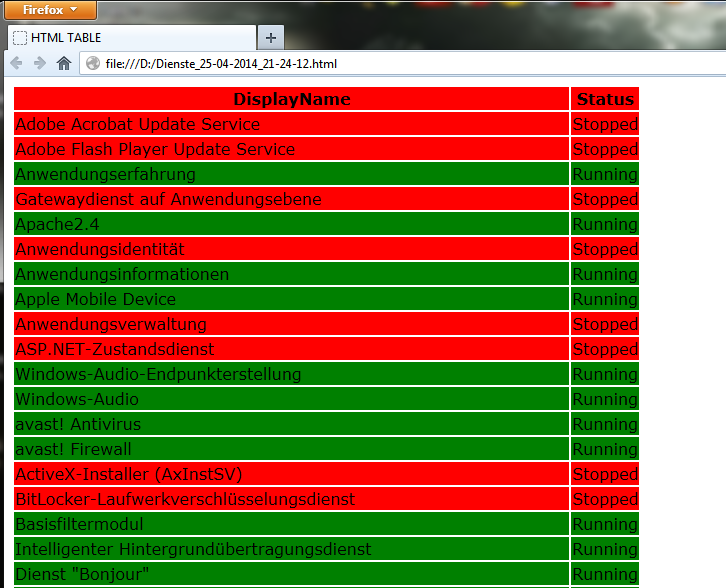
Task: Click Running status of Anwendungsinformationen
Action: pos(605,274)
